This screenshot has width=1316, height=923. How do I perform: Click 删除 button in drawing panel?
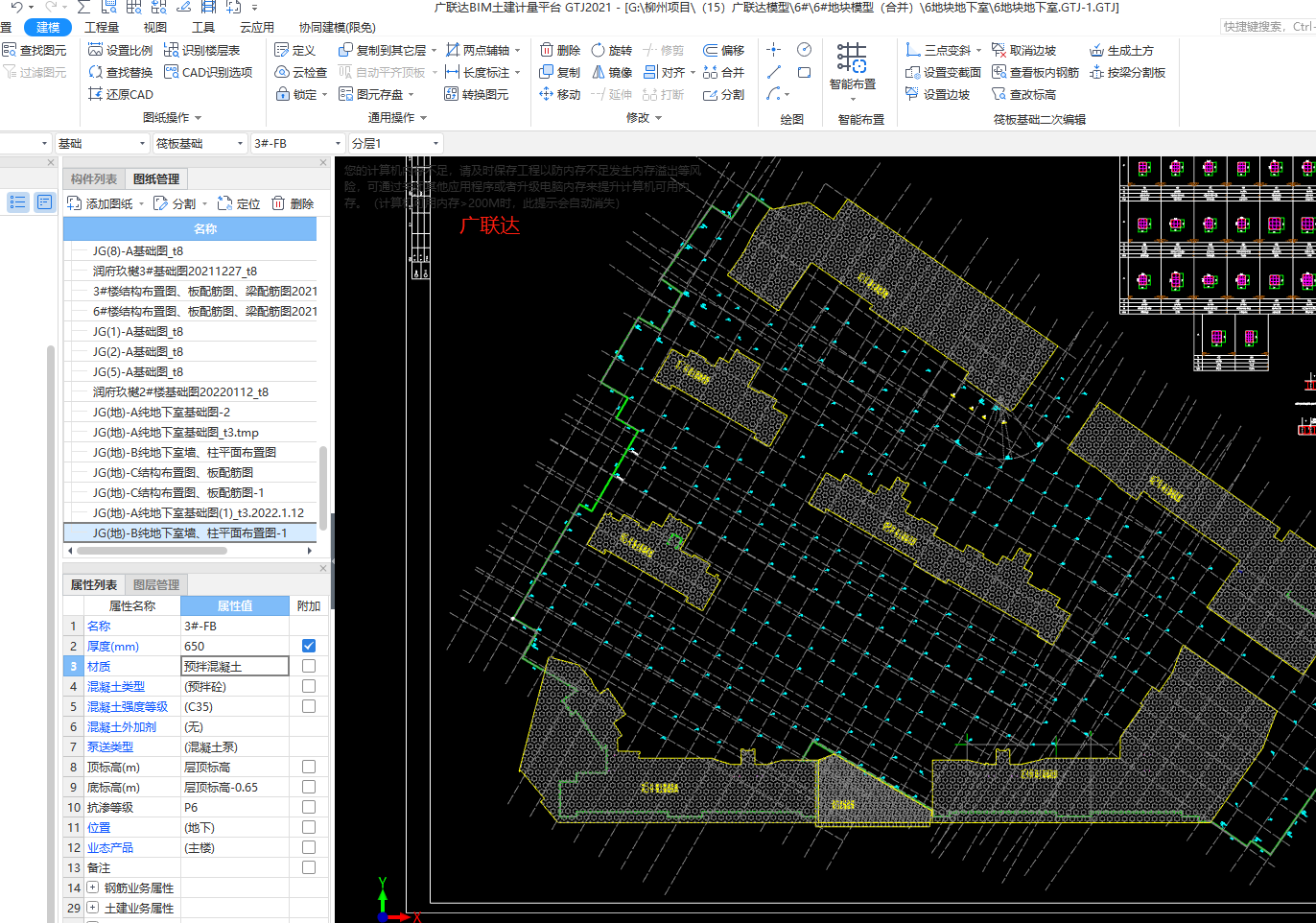[x=293, y=203]
